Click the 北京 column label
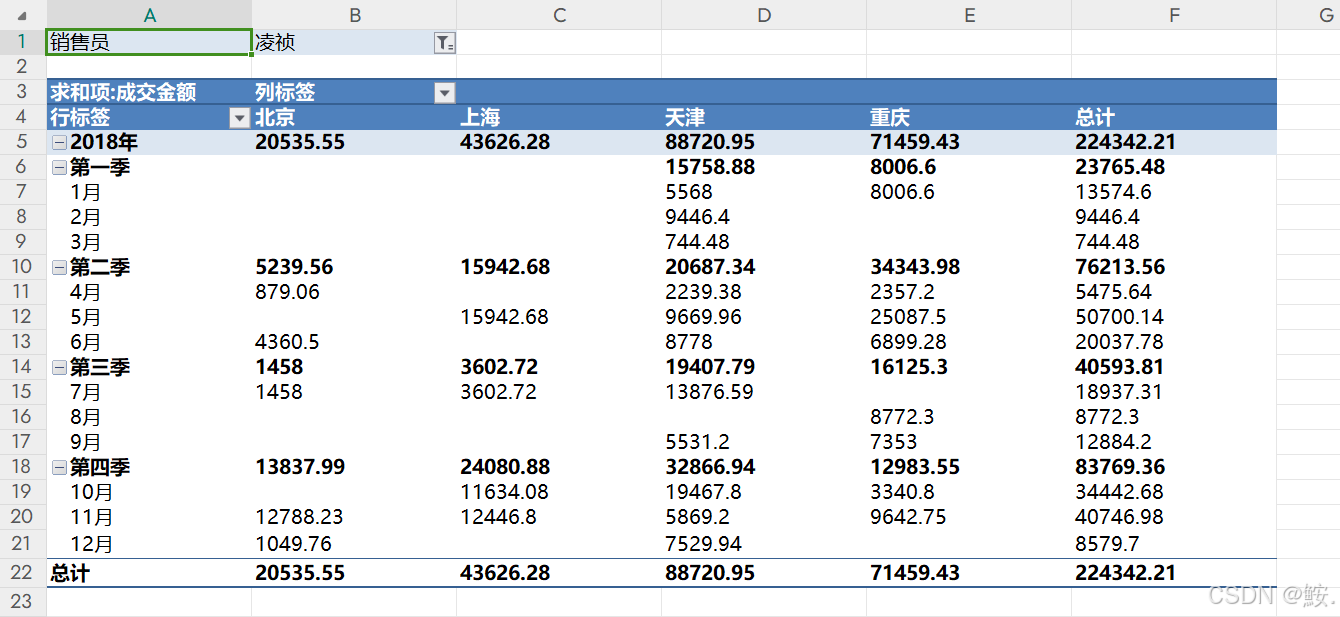Image resolution: width=1340 pixels, height=617 pixels. [x=275, y=118]
